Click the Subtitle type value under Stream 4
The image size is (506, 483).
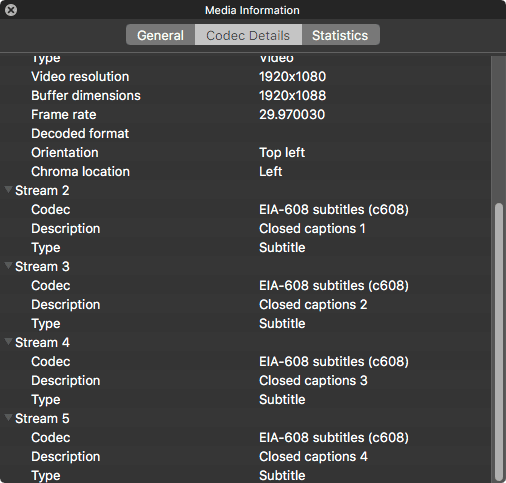[282, 400]
